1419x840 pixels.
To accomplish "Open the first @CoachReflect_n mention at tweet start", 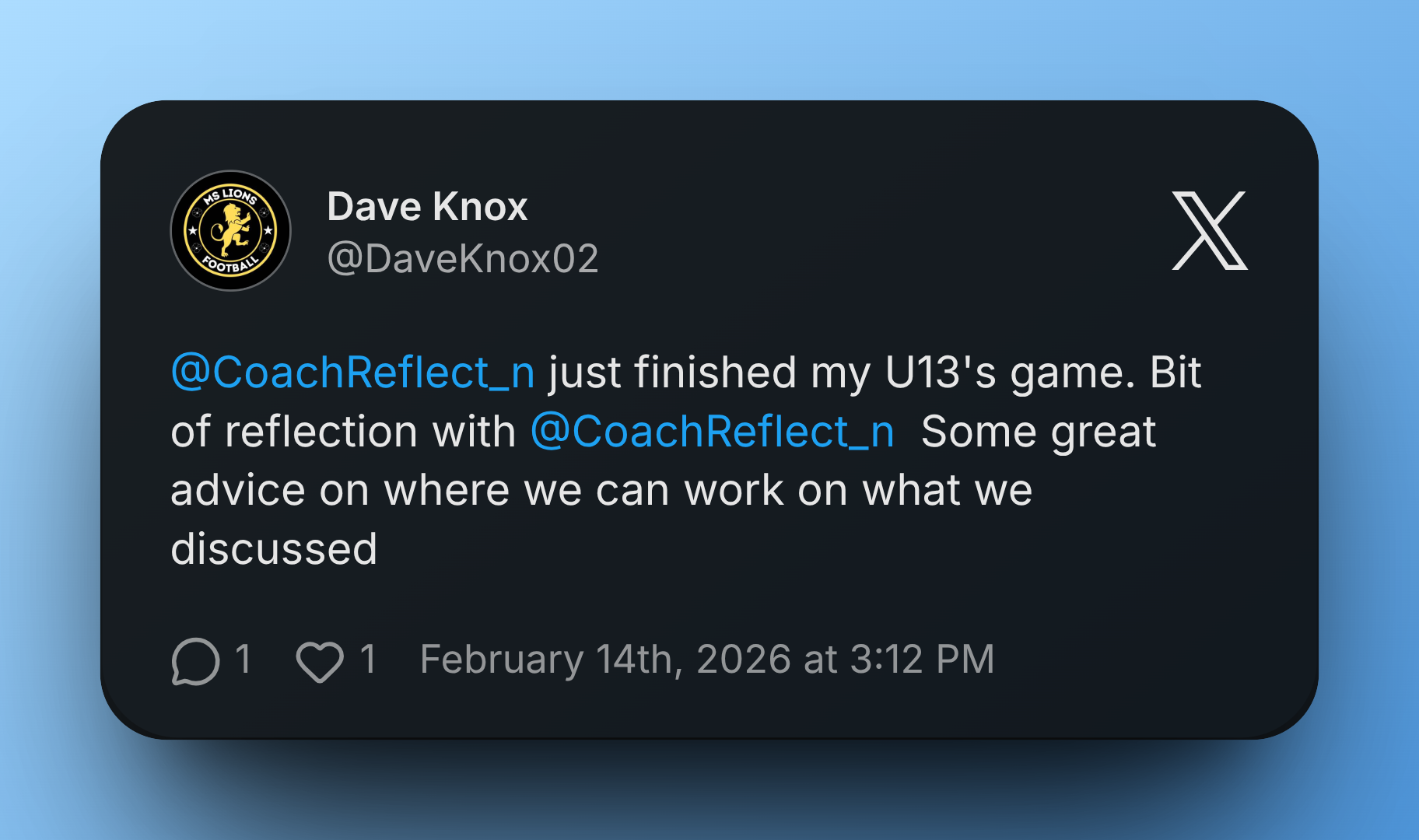I will 352,372.
